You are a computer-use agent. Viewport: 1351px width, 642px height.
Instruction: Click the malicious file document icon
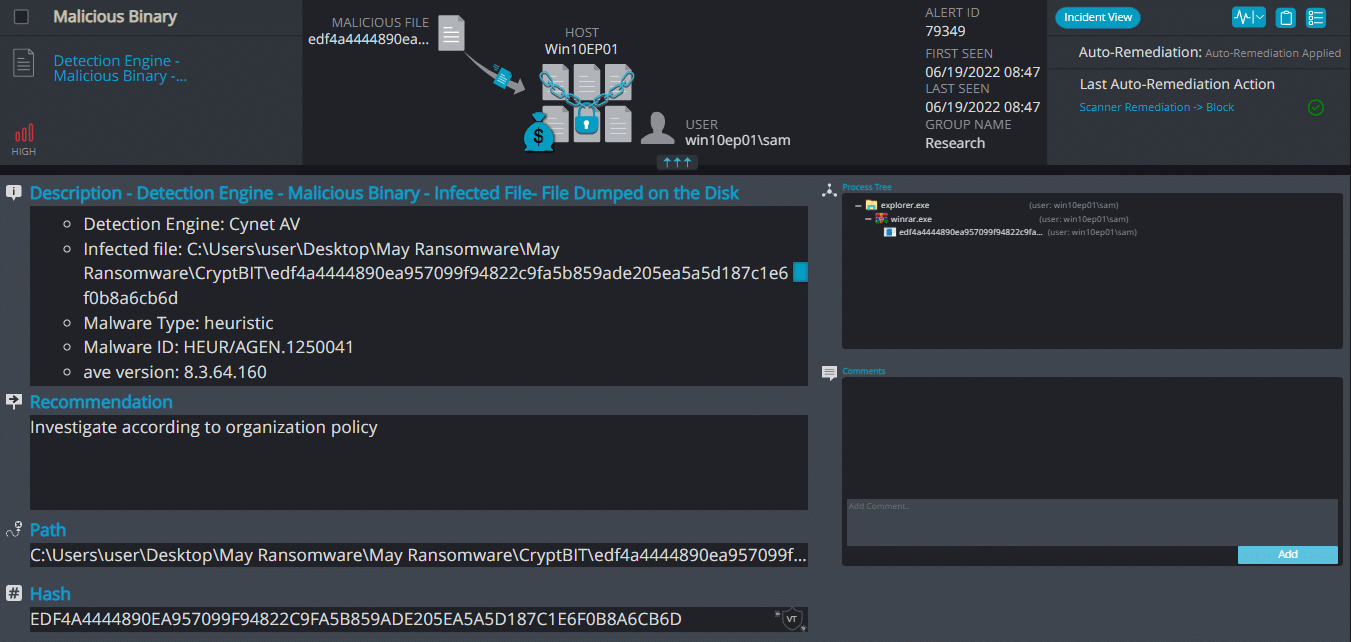pyautogui.click(x=452, y=33)
